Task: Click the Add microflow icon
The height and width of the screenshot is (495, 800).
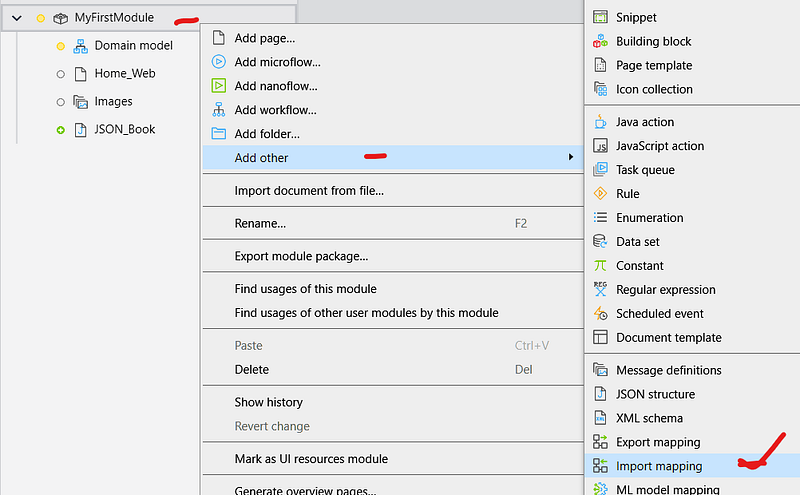Action: (x=219, y=62)
